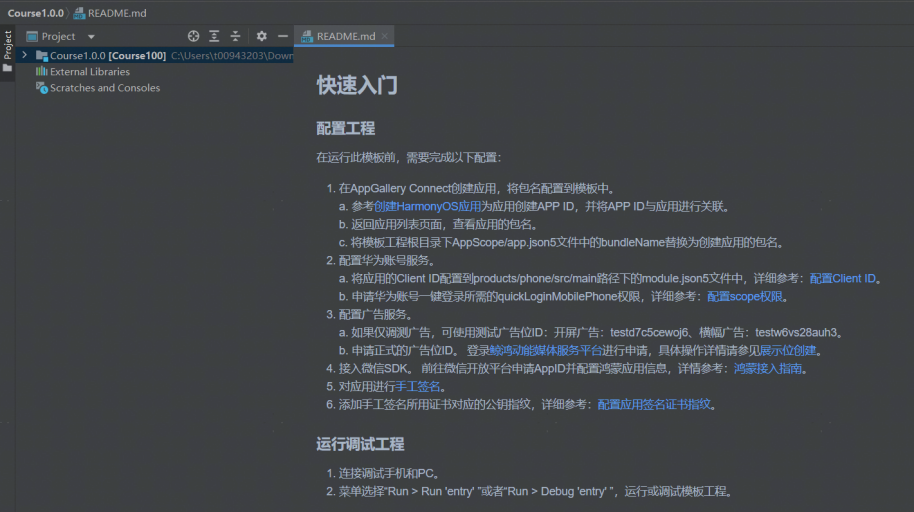Viewport: 914px width, 512px height.
Task: Click the Select Opened File locate icon
Action: [193, 36]
